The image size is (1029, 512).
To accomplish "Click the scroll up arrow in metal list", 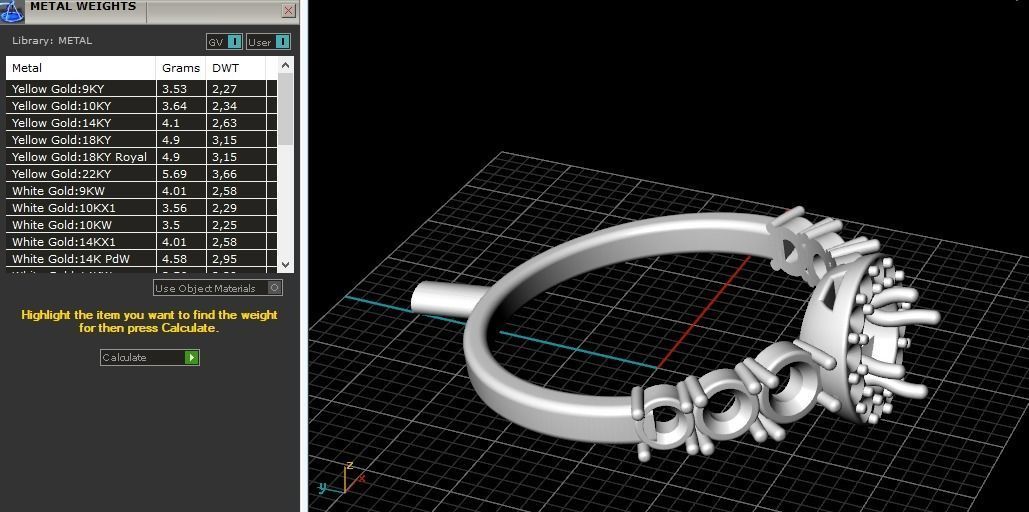I will [x=285, y=65].
